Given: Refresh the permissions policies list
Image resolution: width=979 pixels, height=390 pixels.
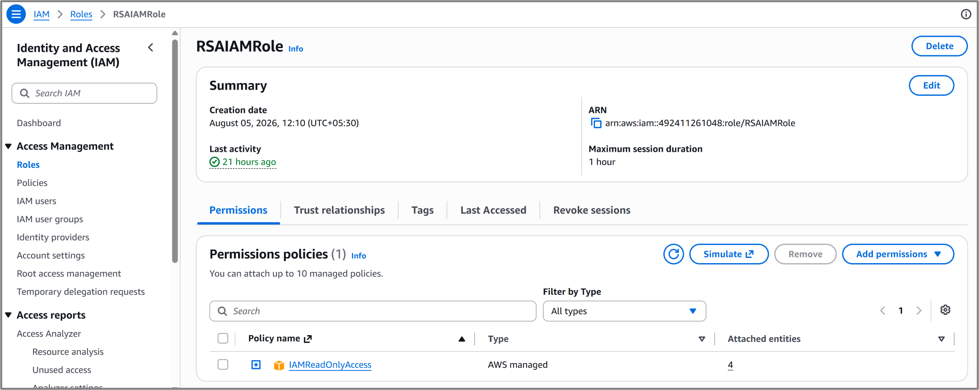Looking at the screenshot, I should click(673, 254).
